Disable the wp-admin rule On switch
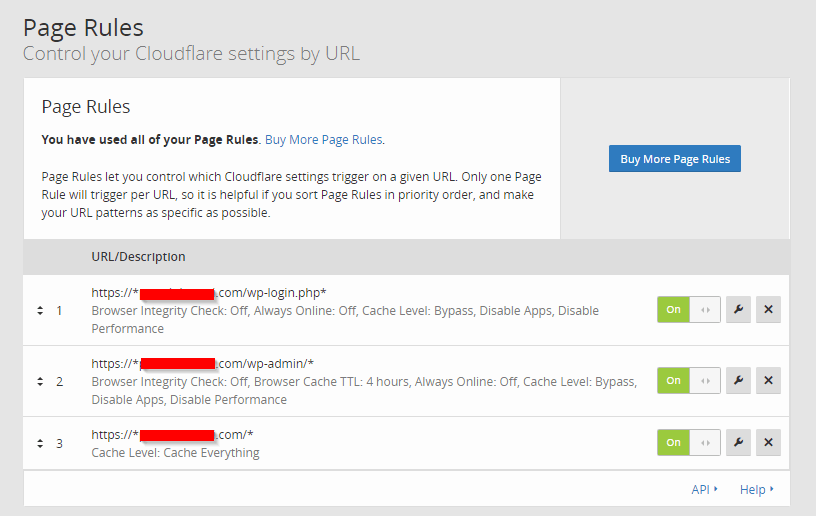This screenshot has height=516, width=816. [x=688, y=380]
